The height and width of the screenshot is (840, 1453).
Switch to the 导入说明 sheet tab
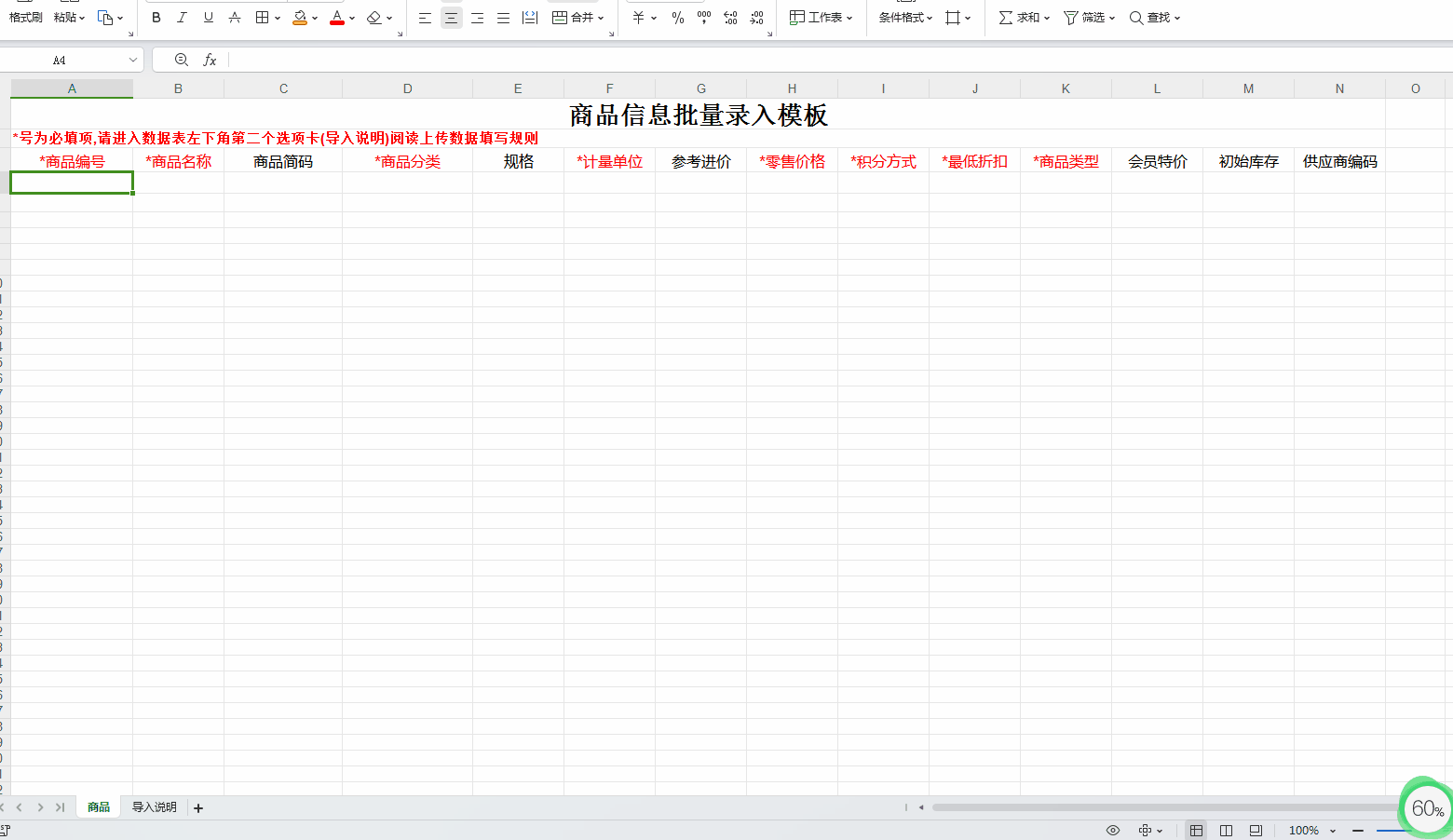pyautogui.click(x=154, y=806)
